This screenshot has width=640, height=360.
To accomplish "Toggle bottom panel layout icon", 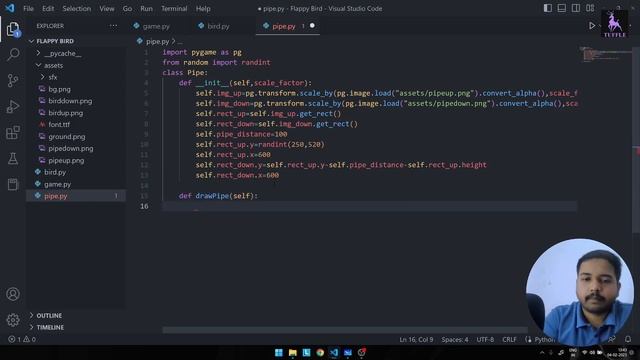I will click(562, 8).
